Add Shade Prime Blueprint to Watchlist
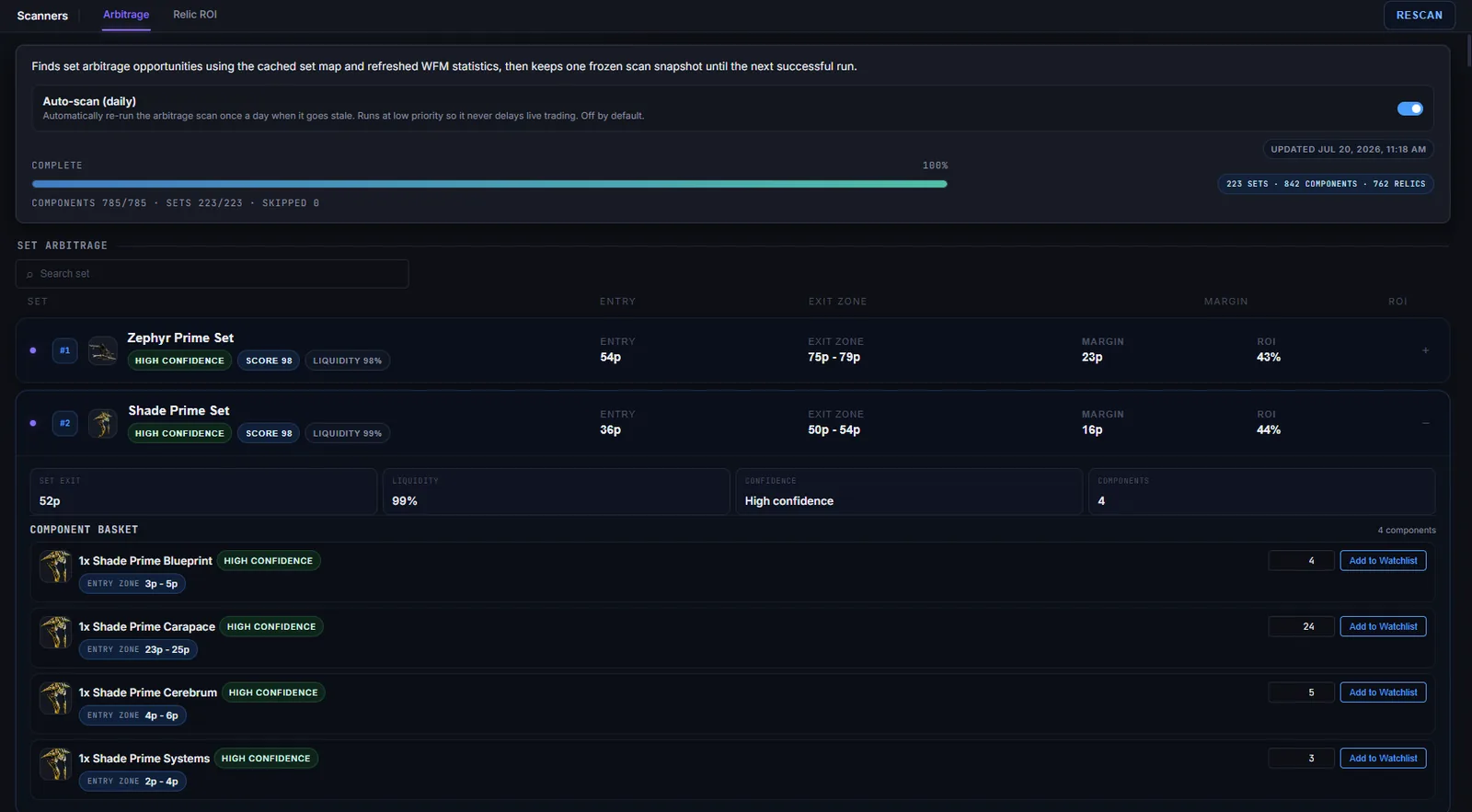Screen dimensions: 1472x812 click(1383, 561)
